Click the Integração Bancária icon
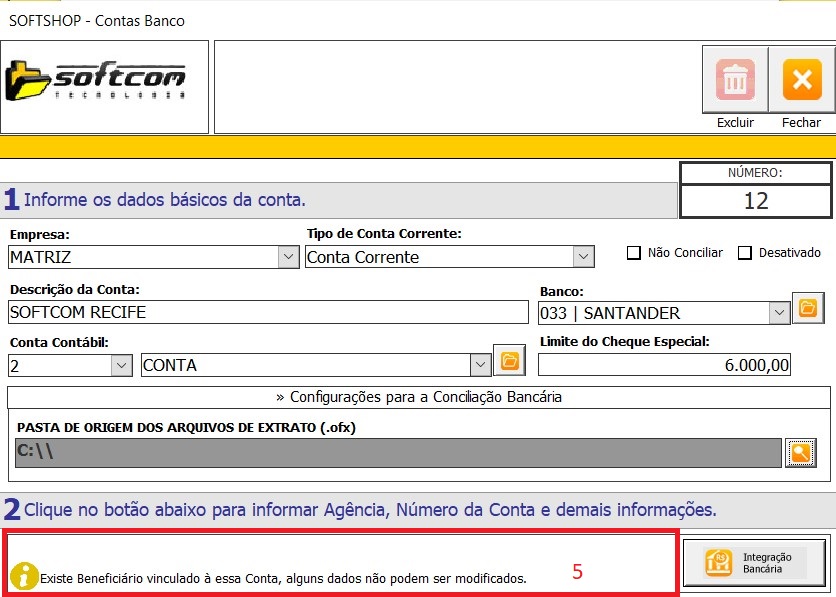The height and width of the screenshot is (597, 836). pyautogui.click(x=717, y=563)
